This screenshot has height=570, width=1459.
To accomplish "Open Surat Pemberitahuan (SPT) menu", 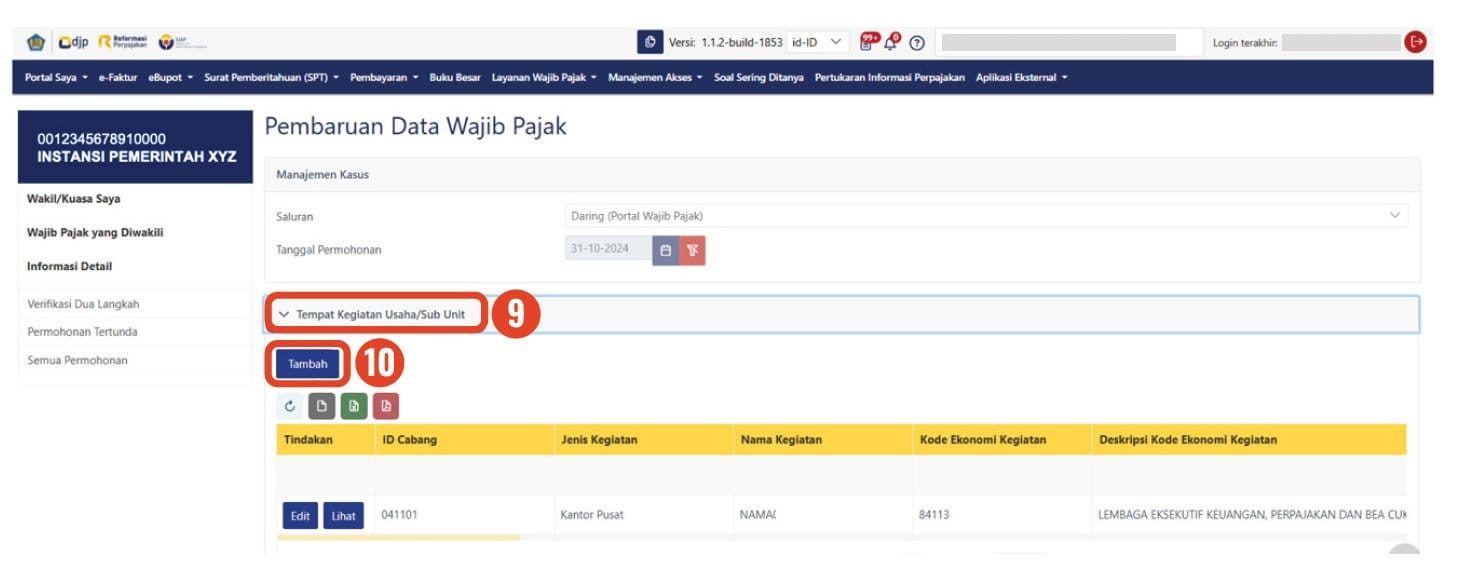I will tap(272, 78).
